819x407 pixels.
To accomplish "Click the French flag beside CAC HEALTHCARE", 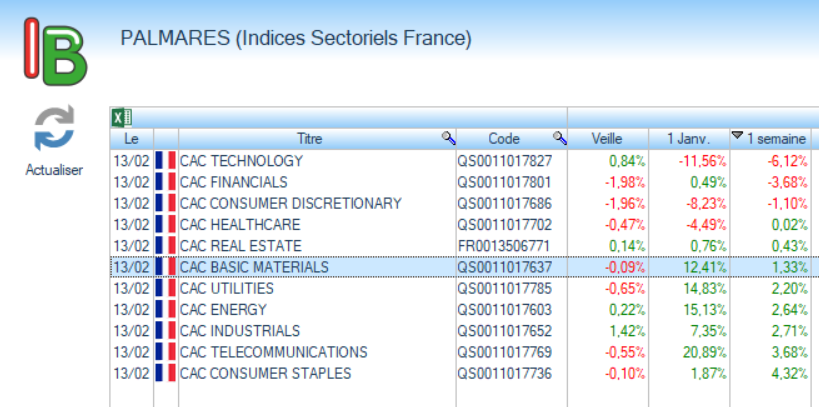I will pos(165,224).
